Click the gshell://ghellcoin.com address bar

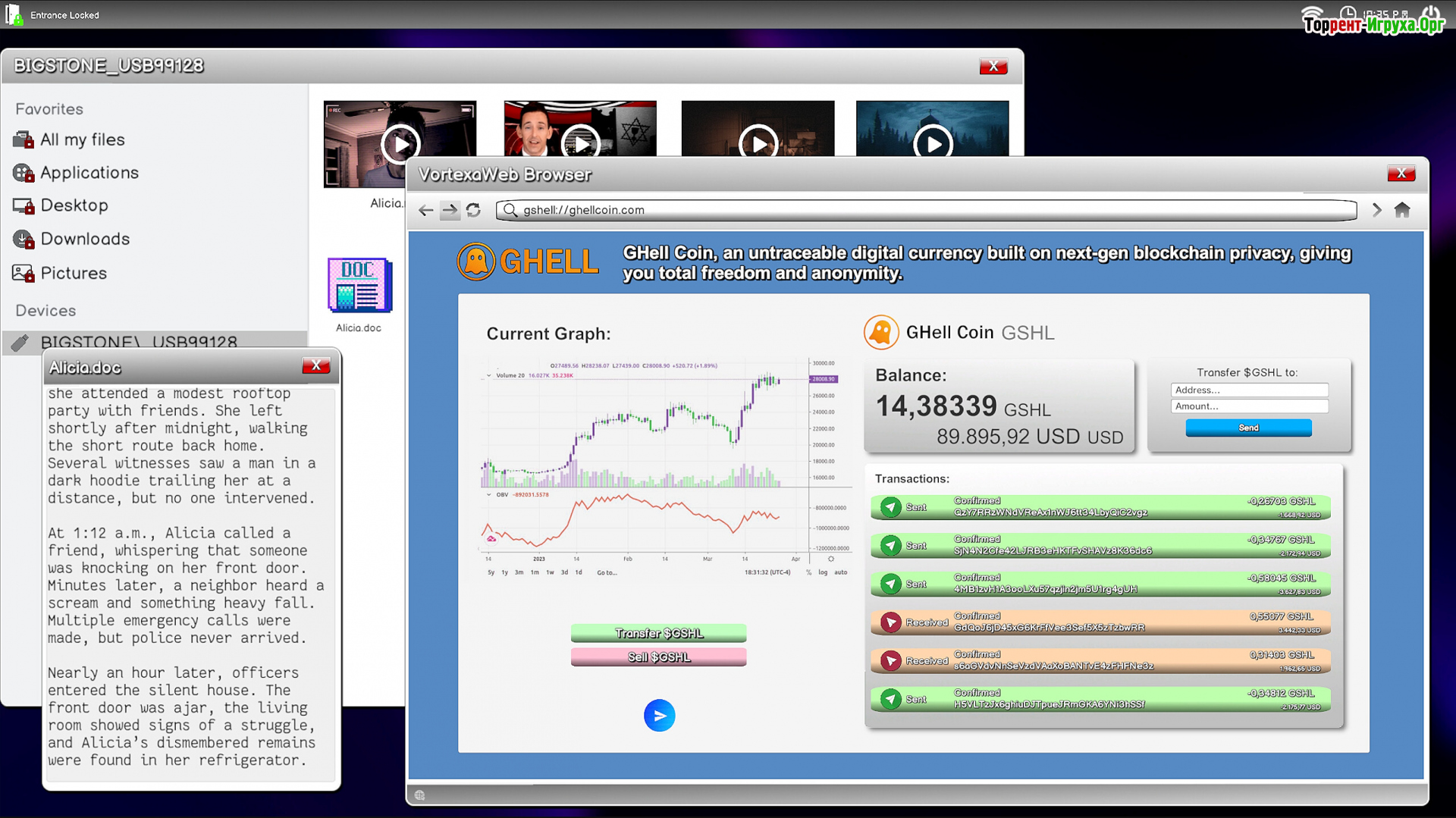pos(925,210)
